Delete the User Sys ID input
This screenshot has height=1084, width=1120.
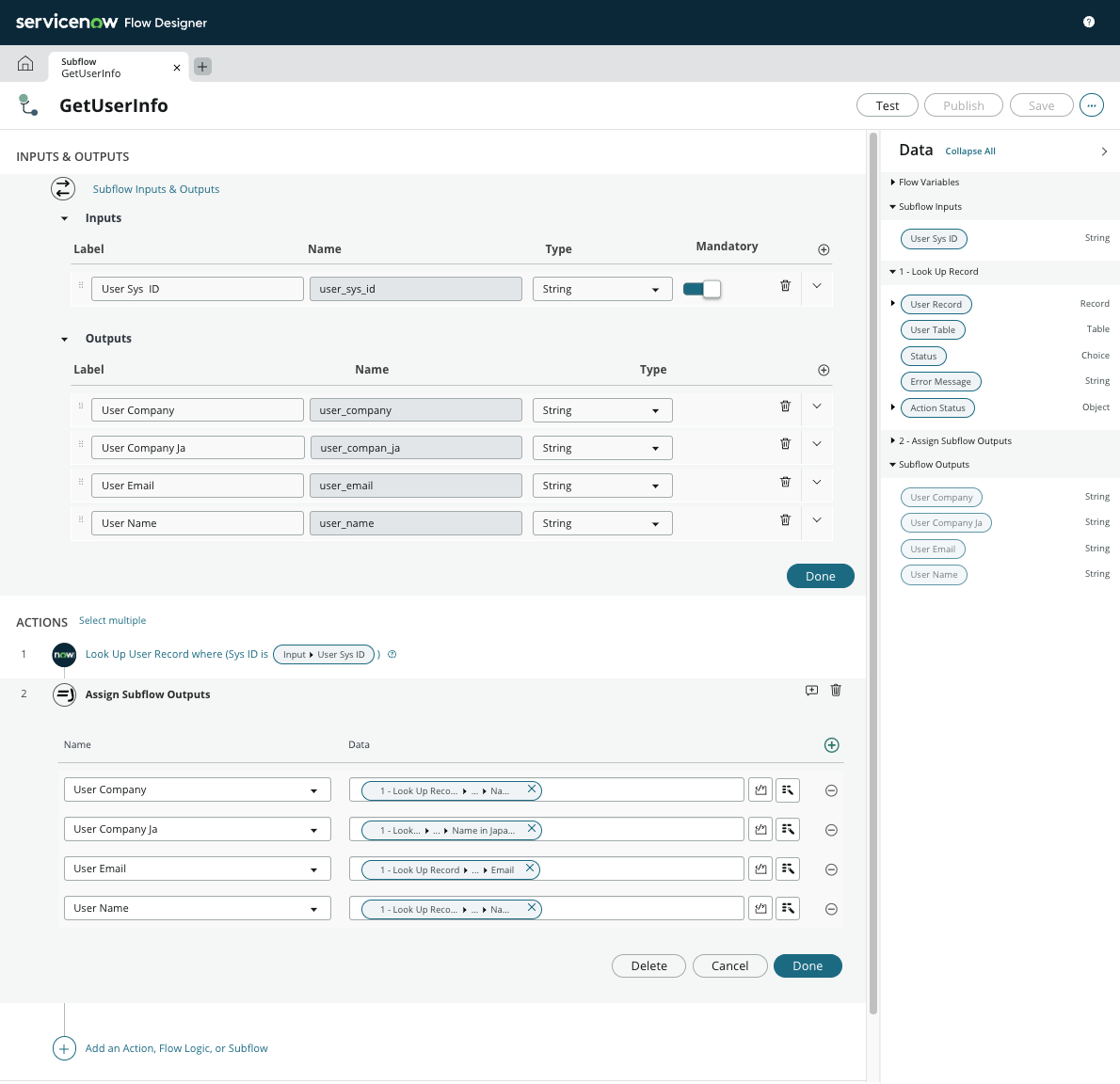click(x=785, y=286)
